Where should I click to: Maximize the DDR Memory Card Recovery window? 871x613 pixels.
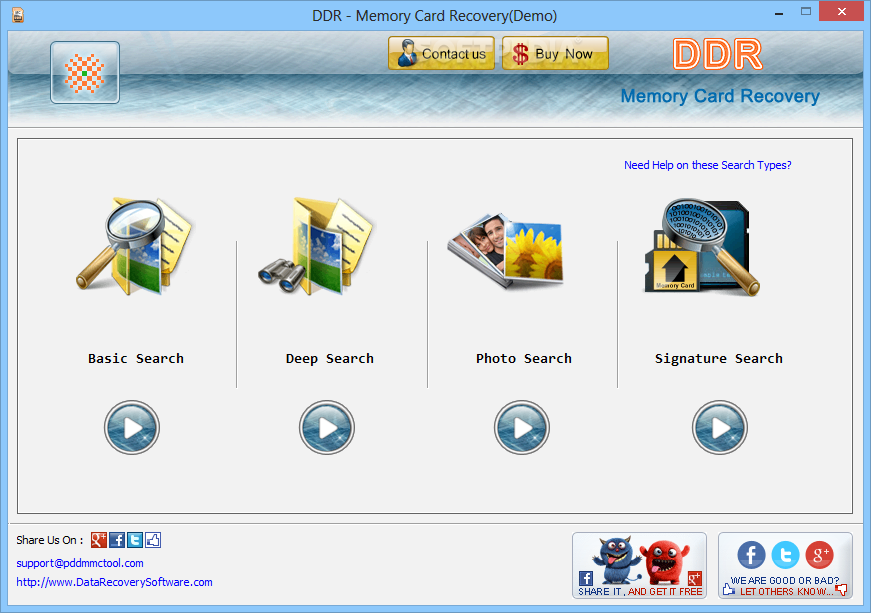(806, 12)
